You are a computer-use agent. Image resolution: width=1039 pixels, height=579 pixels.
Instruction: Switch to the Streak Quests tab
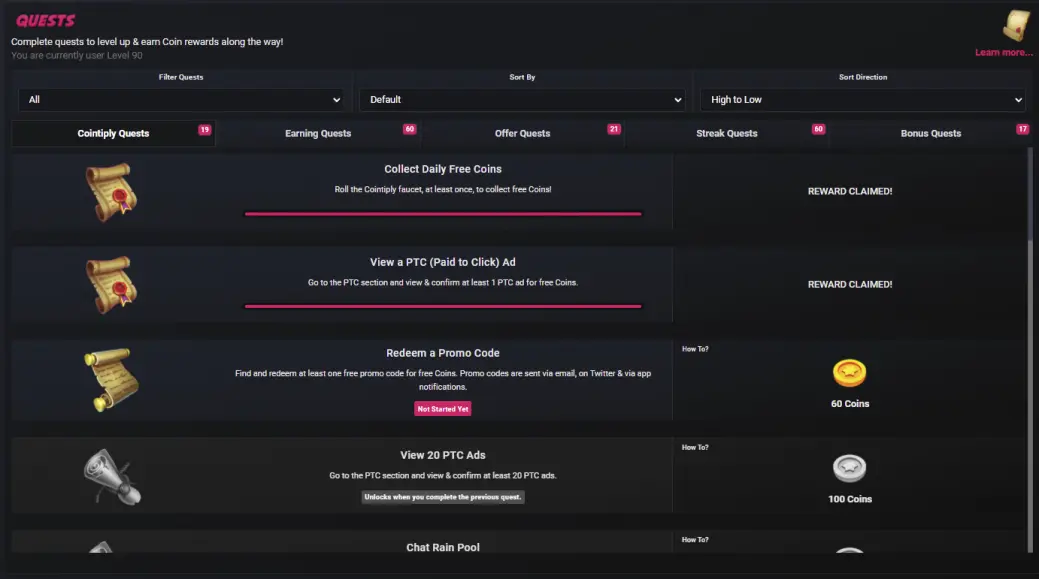click(726, 133)
